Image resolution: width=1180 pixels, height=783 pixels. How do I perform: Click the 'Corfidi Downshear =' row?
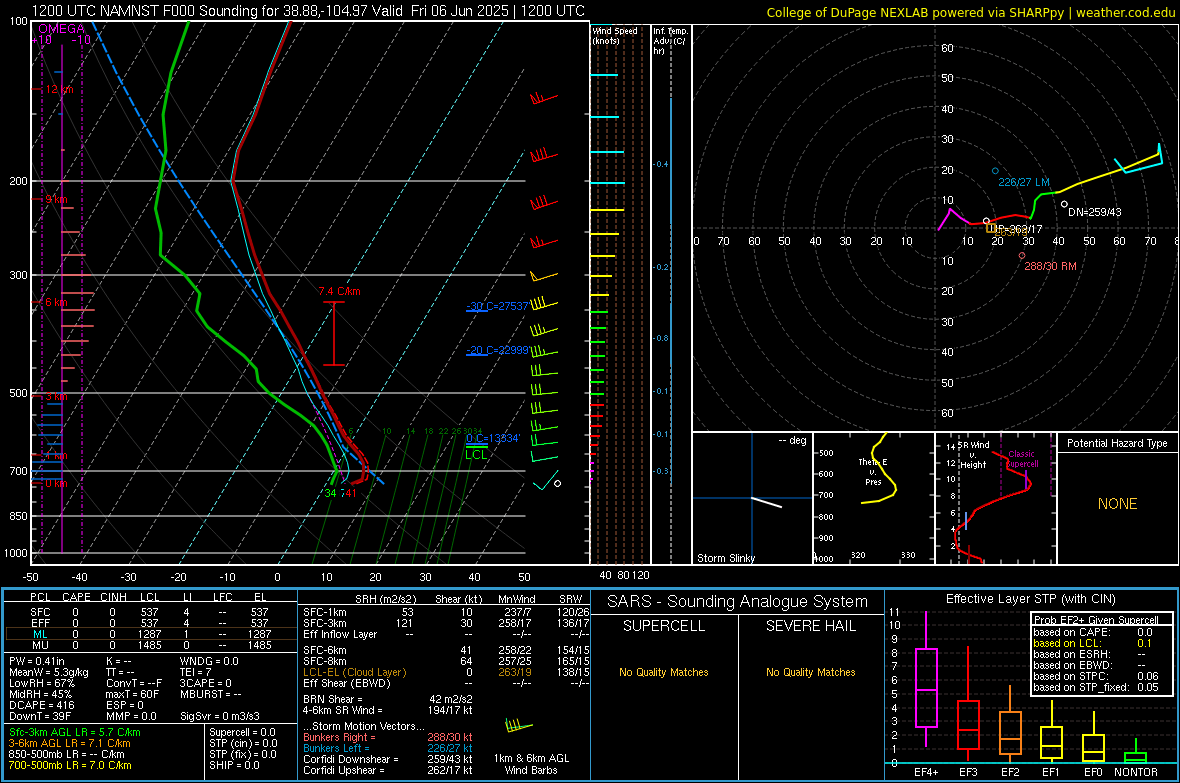pyautogui.click(x=388, y=760)
